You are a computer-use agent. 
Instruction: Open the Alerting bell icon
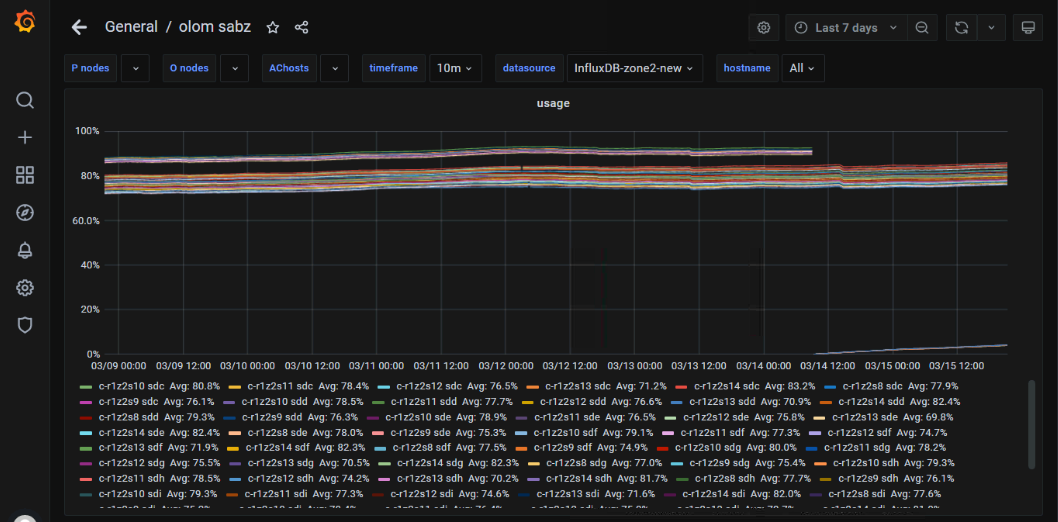[25, 250]
